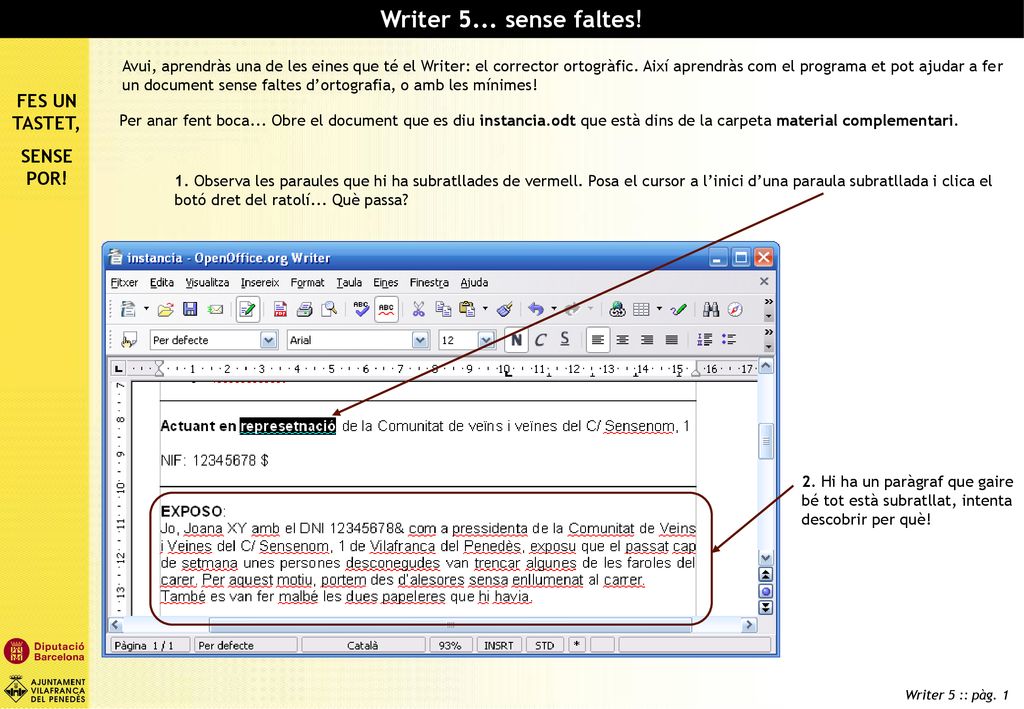Screen dimensions: 1024x709
Task: Open the New document icon
Action: click(x=128, y=309)
